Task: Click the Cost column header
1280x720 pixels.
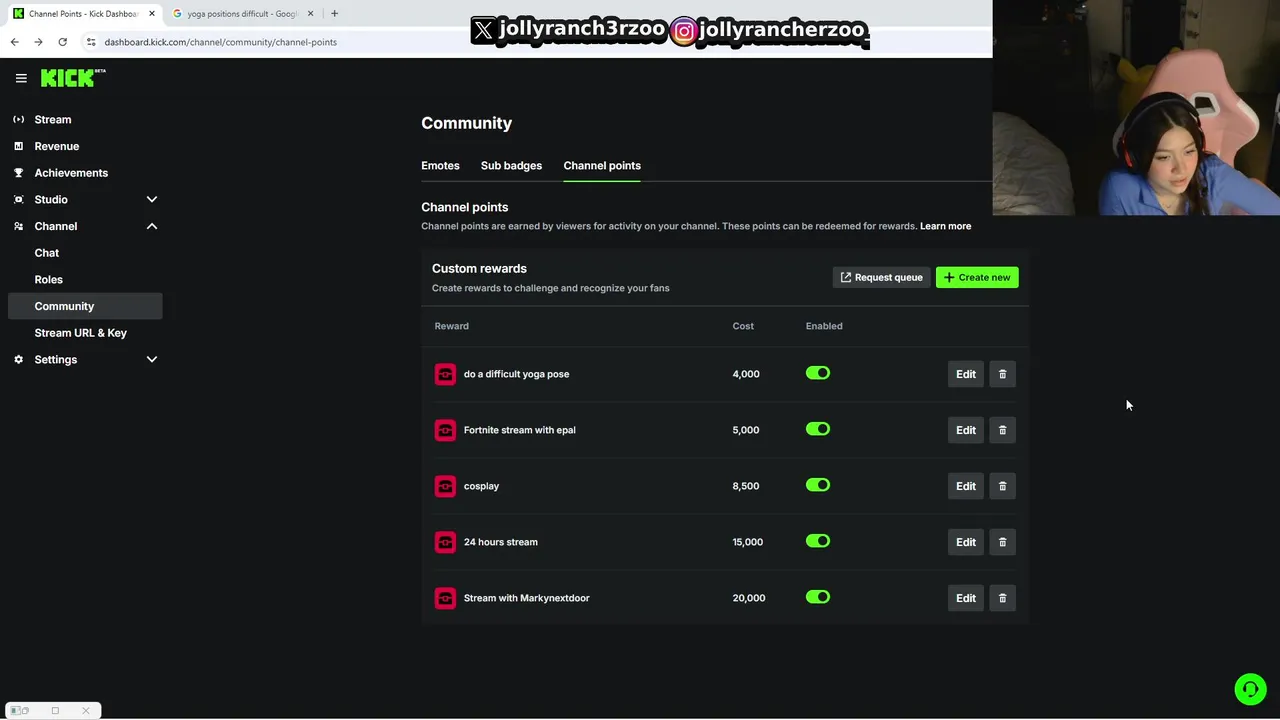Action: click(743, 326)
